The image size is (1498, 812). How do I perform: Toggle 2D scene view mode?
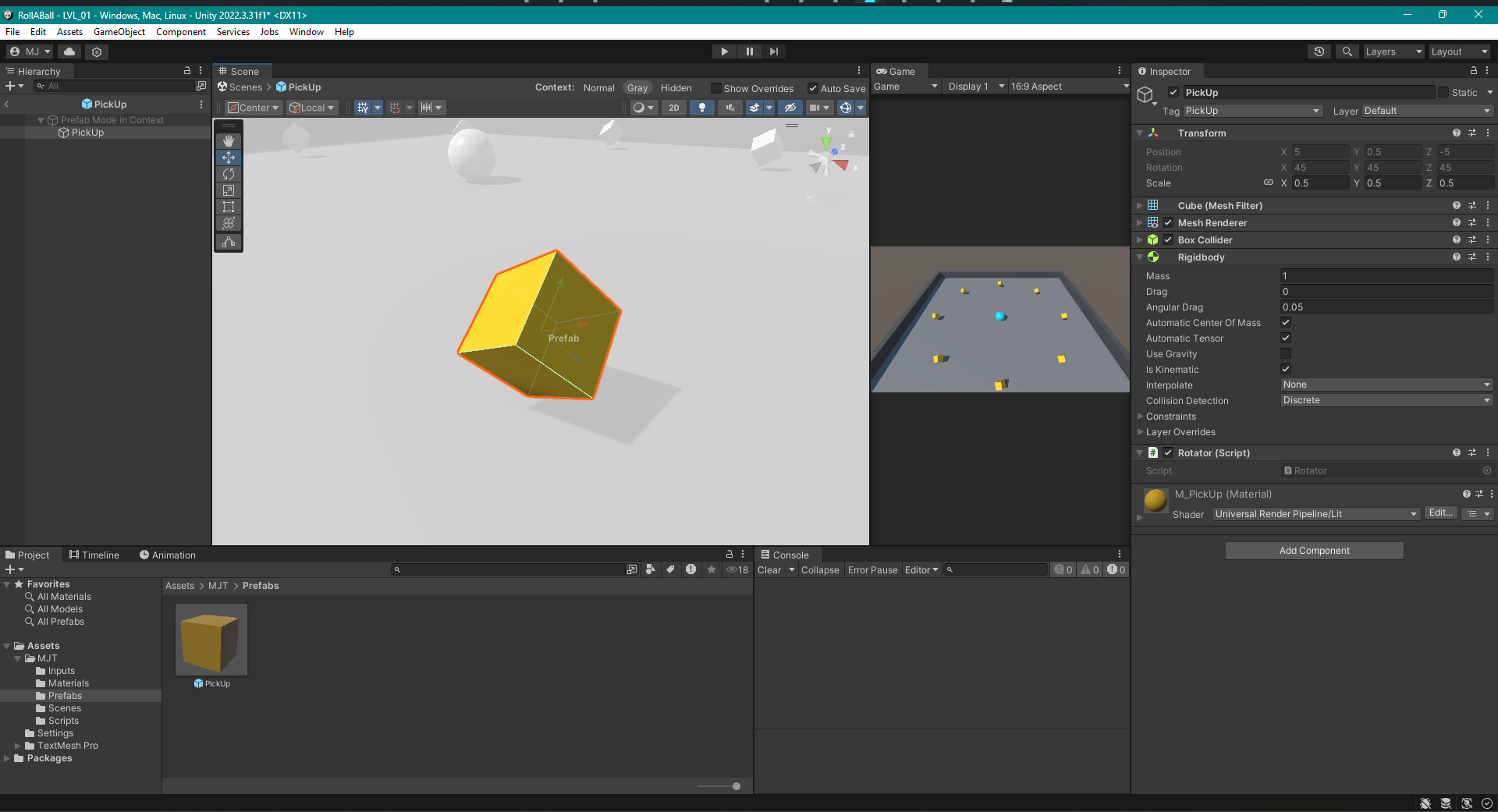674,108
